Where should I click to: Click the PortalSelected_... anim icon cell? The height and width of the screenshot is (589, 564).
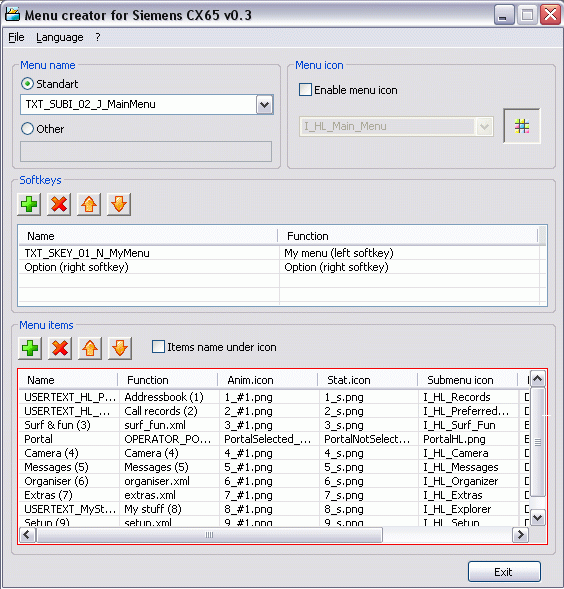(x=268, y=439)
